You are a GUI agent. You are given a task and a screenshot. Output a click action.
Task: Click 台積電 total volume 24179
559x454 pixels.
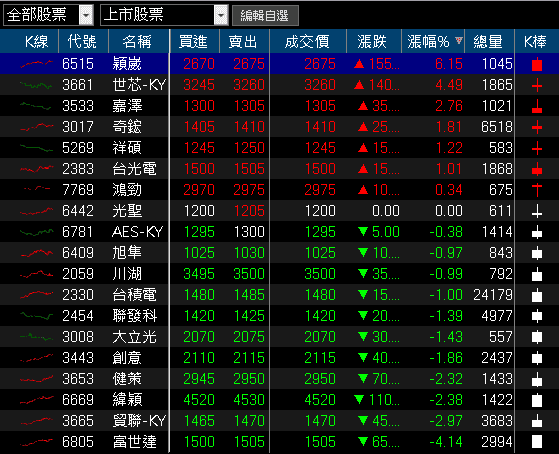click(x=493, y=295)
